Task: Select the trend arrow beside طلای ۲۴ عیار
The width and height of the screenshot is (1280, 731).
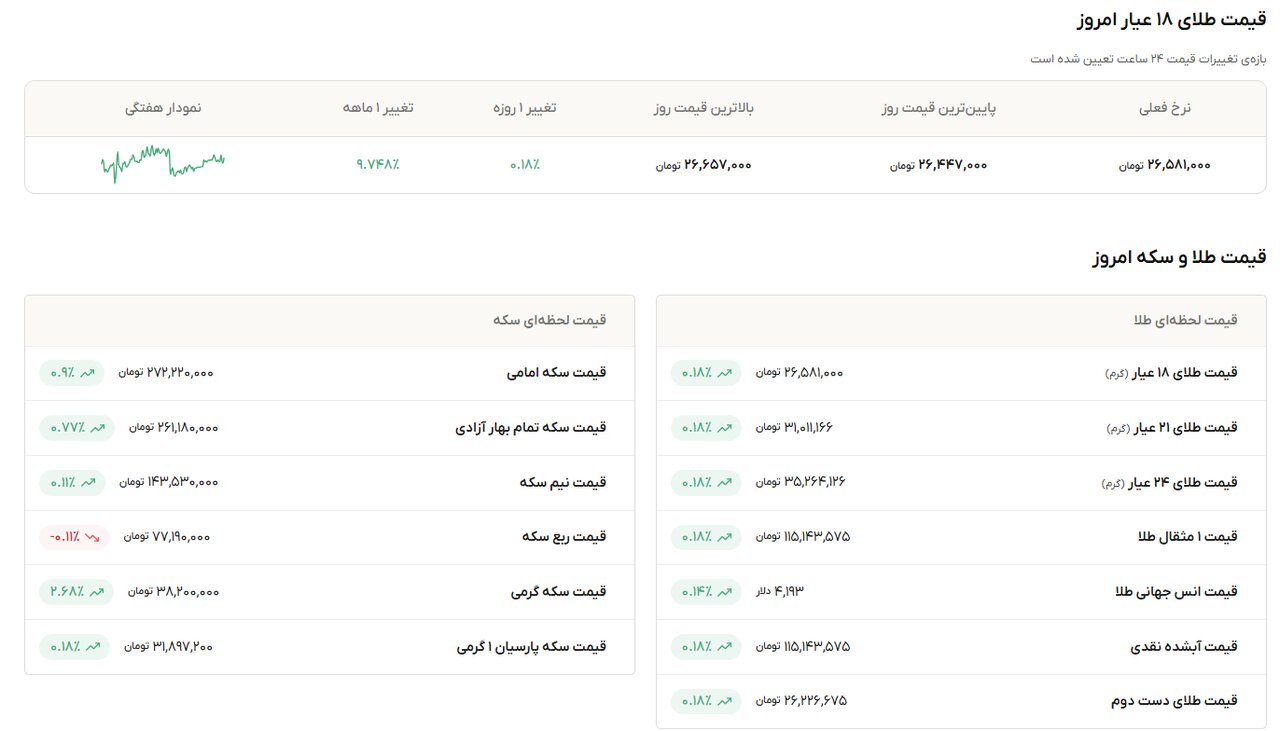Action: point(725,482)
